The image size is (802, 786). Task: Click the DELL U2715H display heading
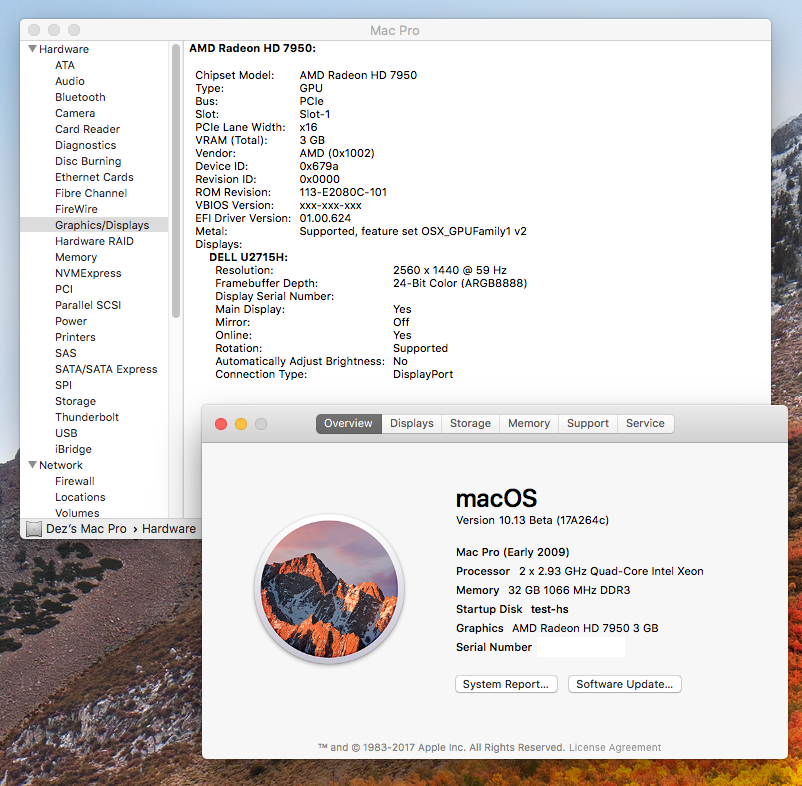(x=249, y=257)
